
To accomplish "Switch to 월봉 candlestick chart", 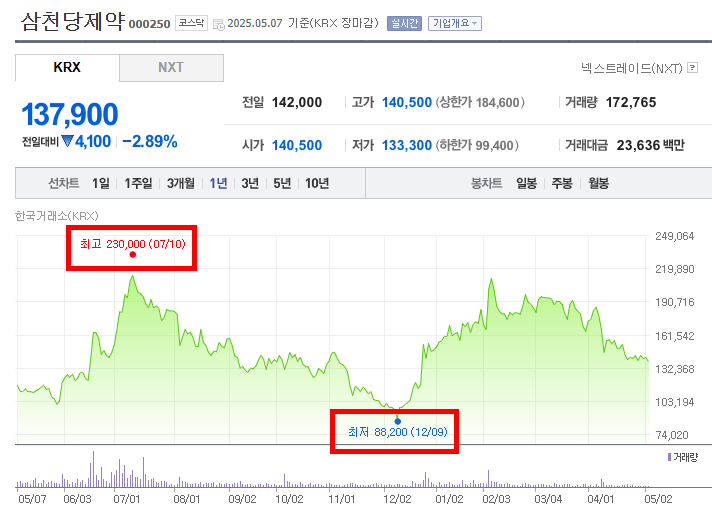I will tap(598, 183).
